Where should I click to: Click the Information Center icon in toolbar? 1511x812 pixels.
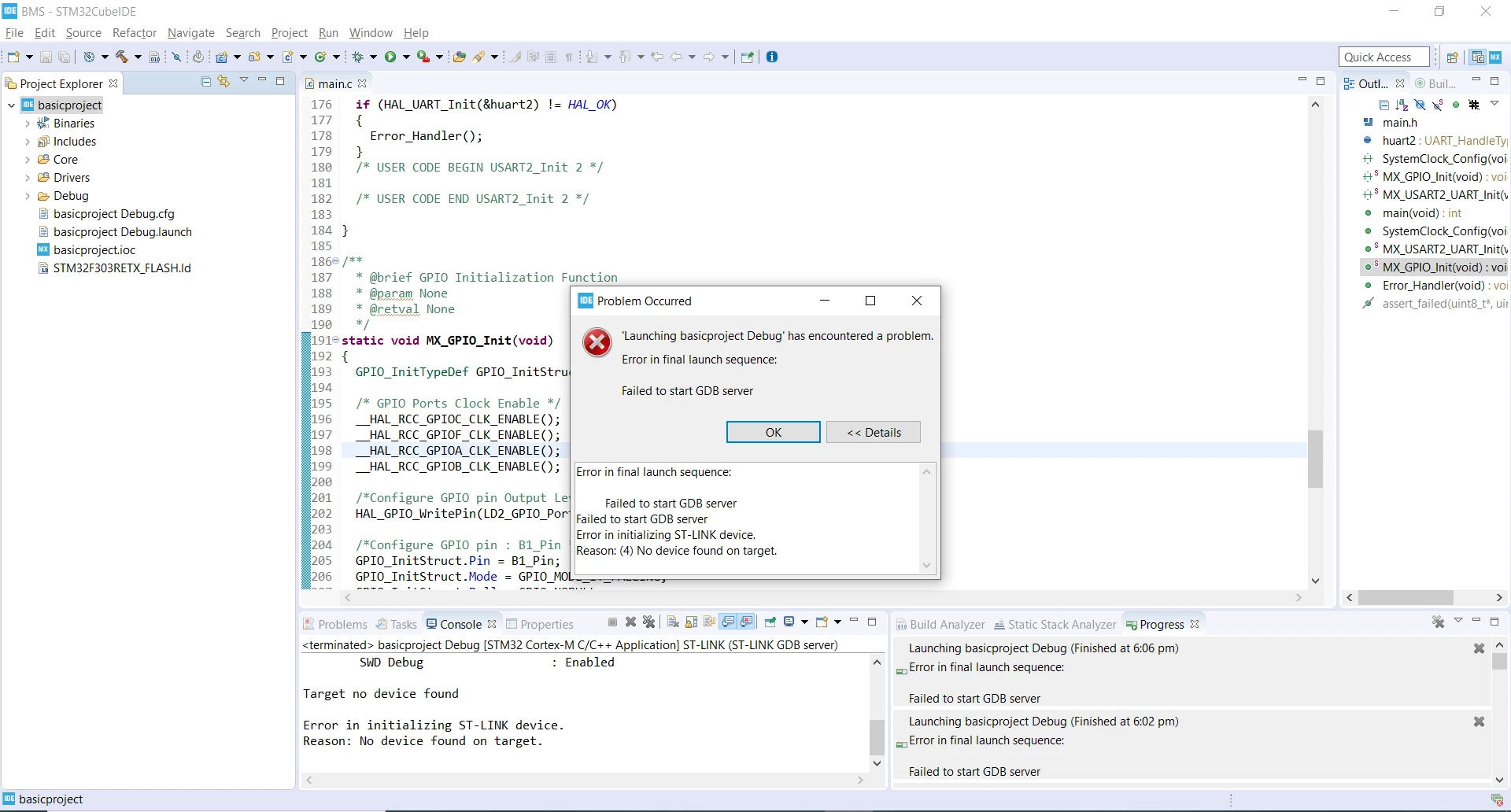[772, 57]
